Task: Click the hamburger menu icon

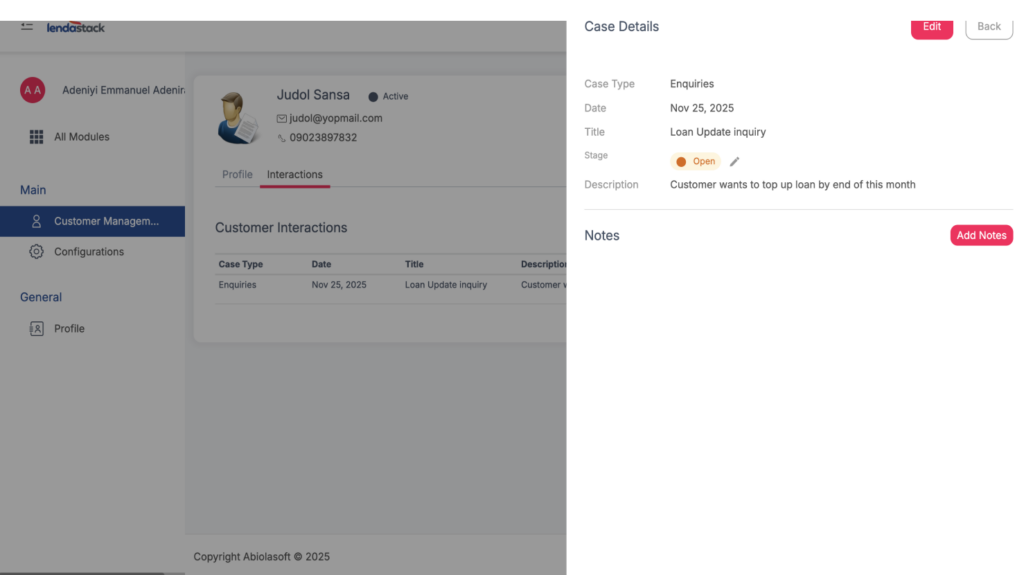Action: tap(27, 26)
